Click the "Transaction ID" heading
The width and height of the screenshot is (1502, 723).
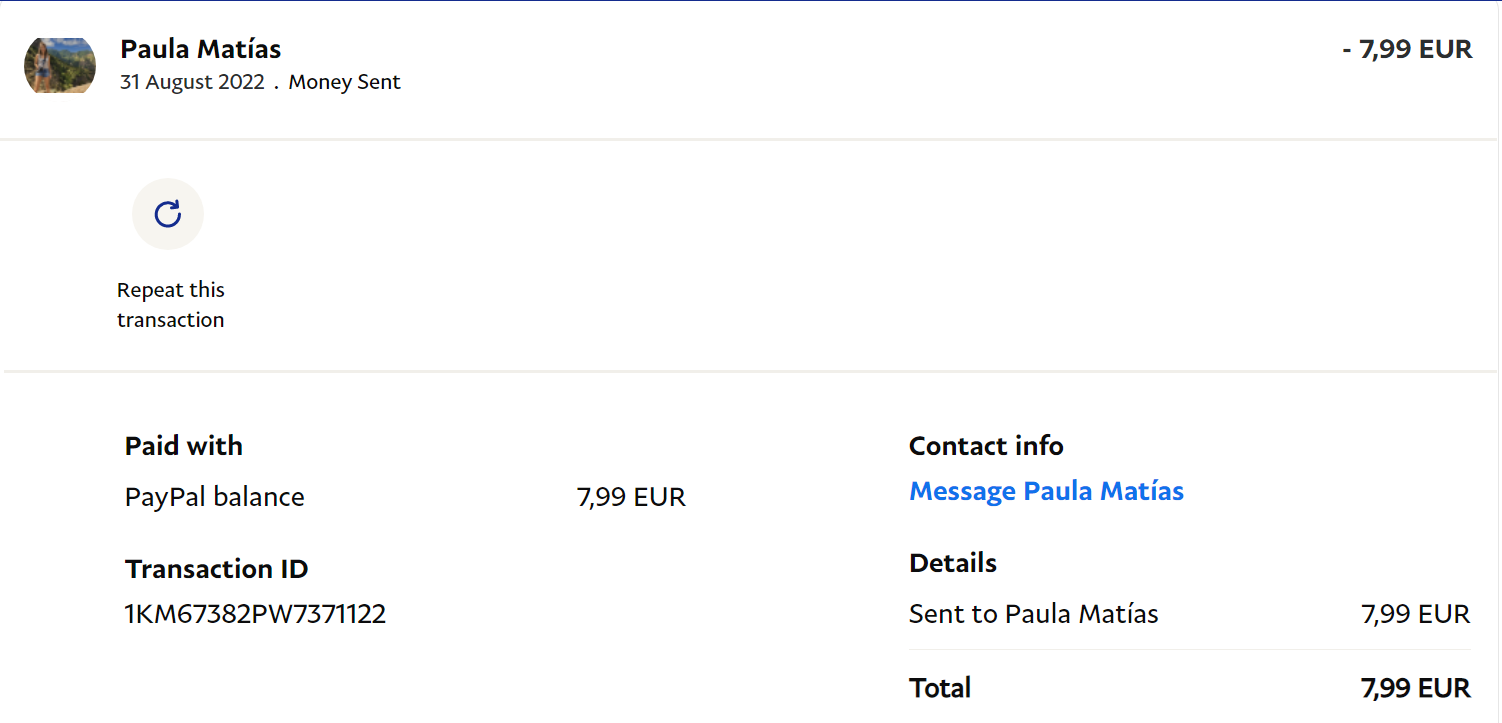pos(216,569)
